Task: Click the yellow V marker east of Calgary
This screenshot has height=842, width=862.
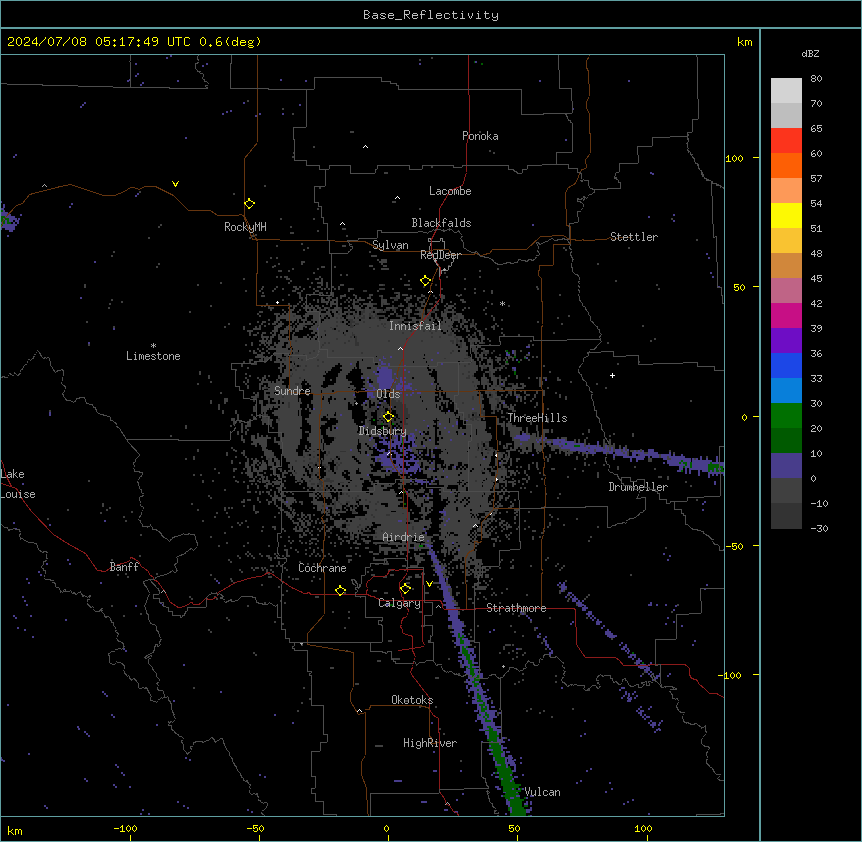Action: click(429, 584)
